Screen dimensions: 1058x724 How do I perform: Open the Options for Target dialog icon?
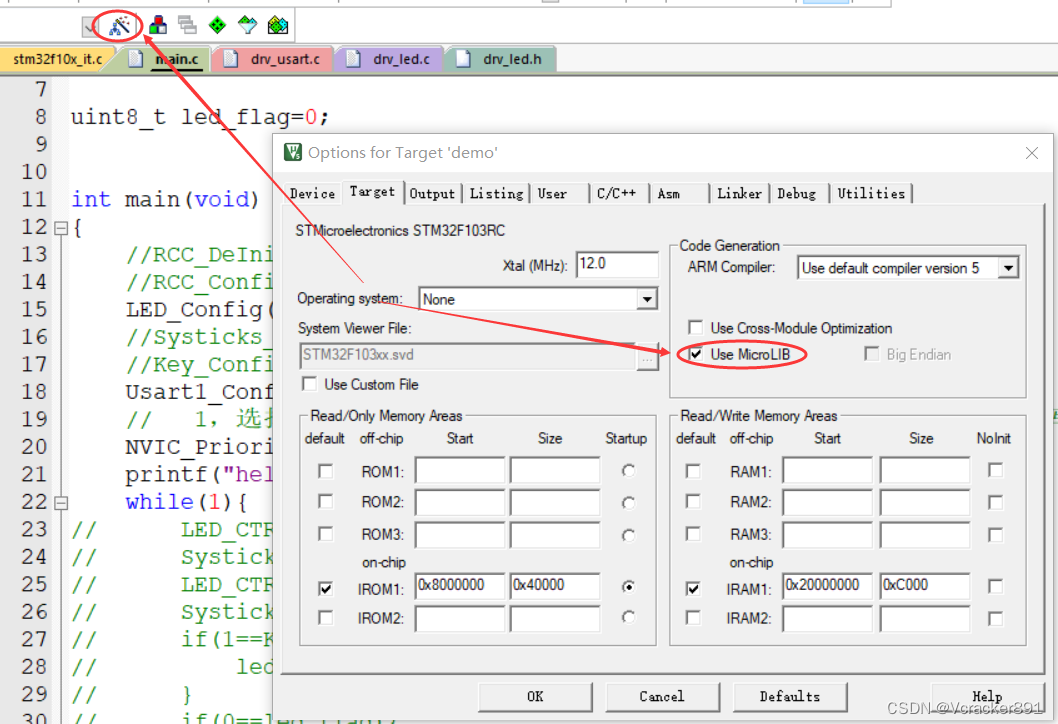(x=120, y=26)
